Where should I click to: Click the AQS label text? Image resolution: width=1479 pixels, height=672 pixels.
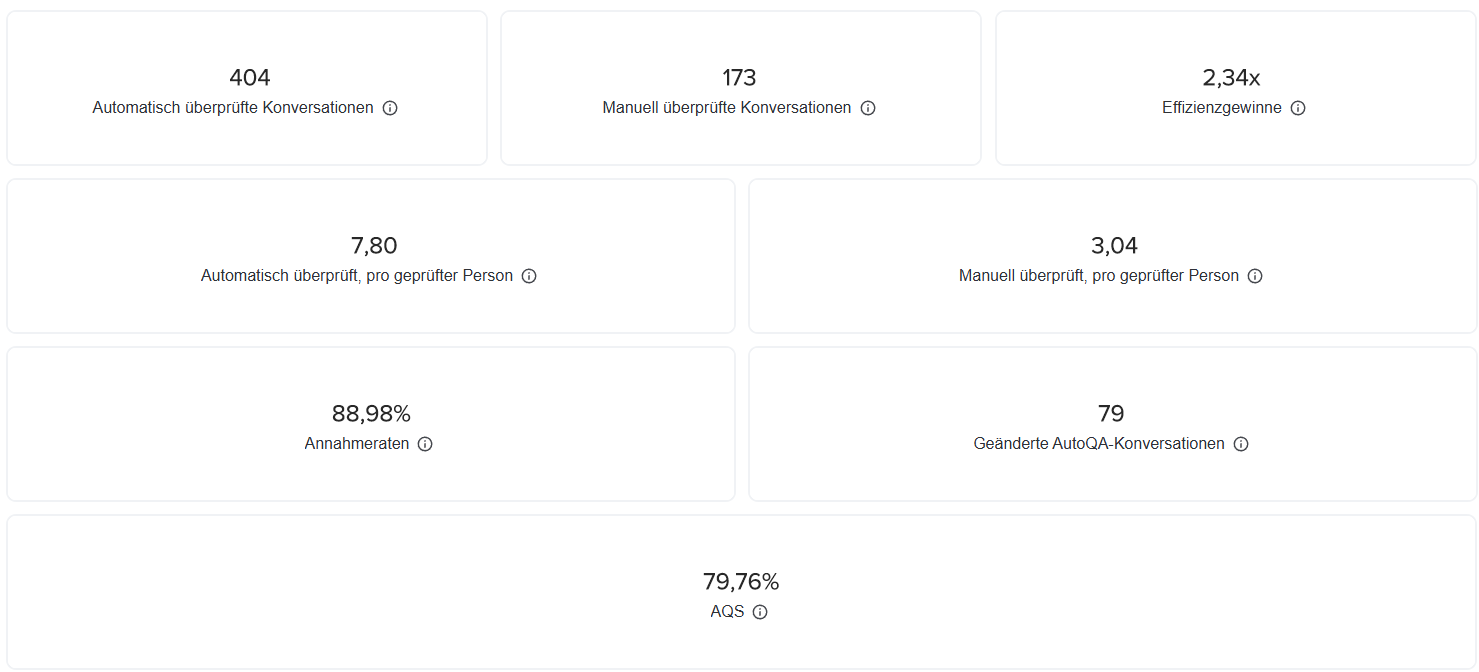(727, 612)
